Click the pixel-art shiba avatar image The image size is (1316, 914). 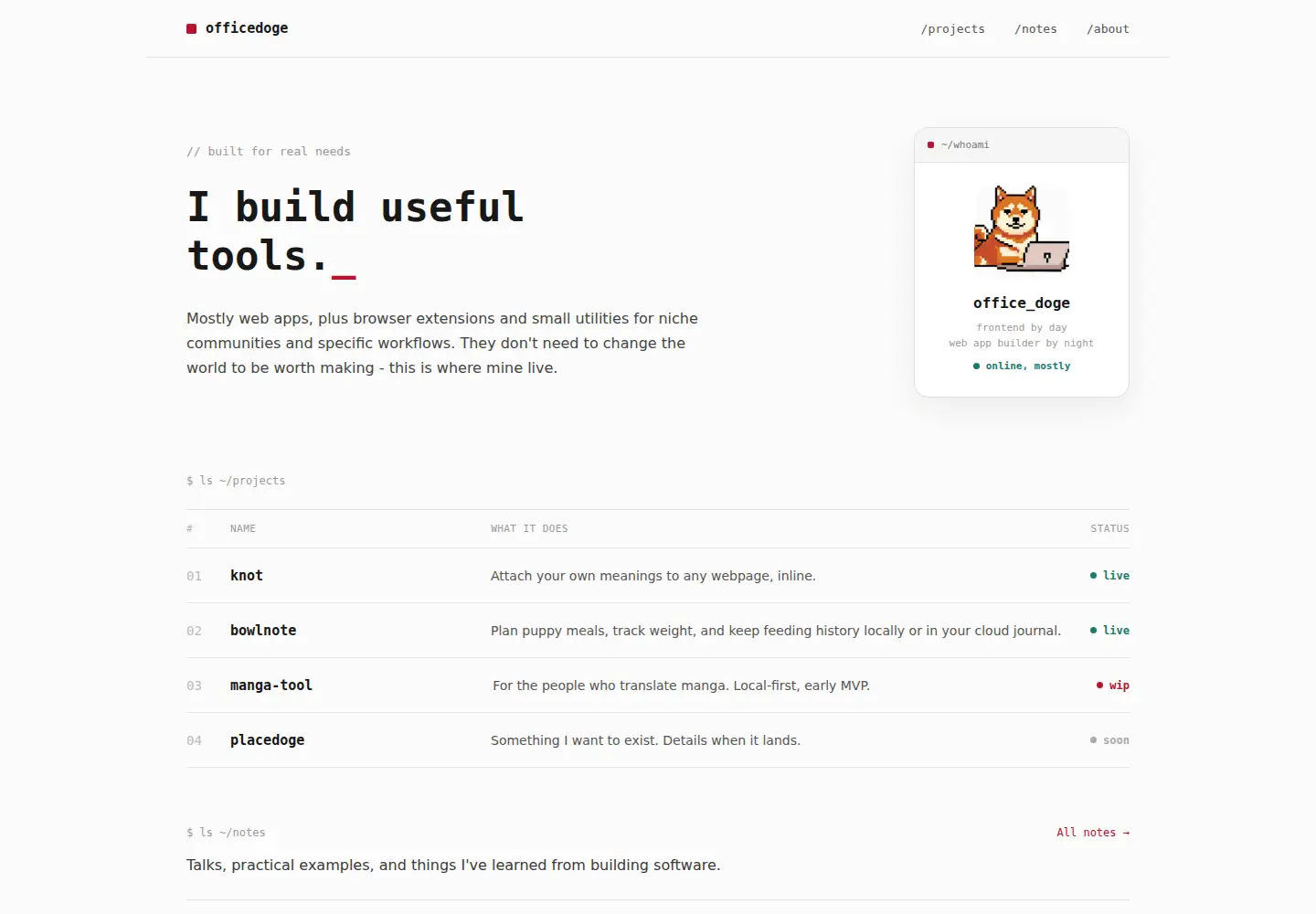[x=1022, y=228]
